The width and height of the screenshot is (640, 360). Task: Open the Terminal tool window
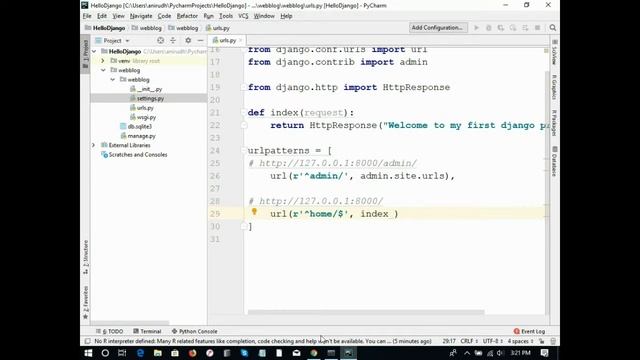pyautogui.click(x=147, y=331)
